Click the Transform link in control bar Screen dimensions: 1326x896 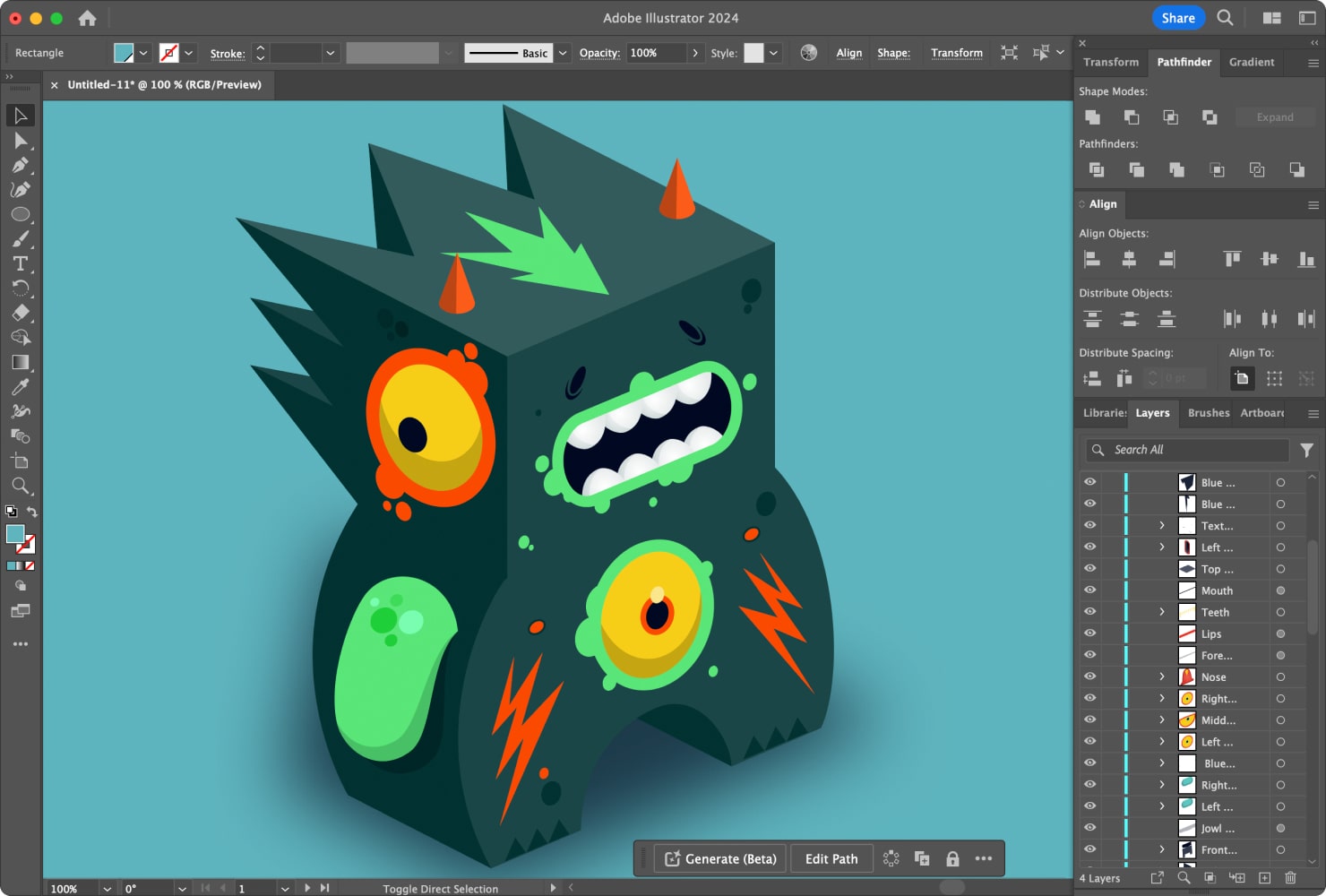click(x=957, y=53)
